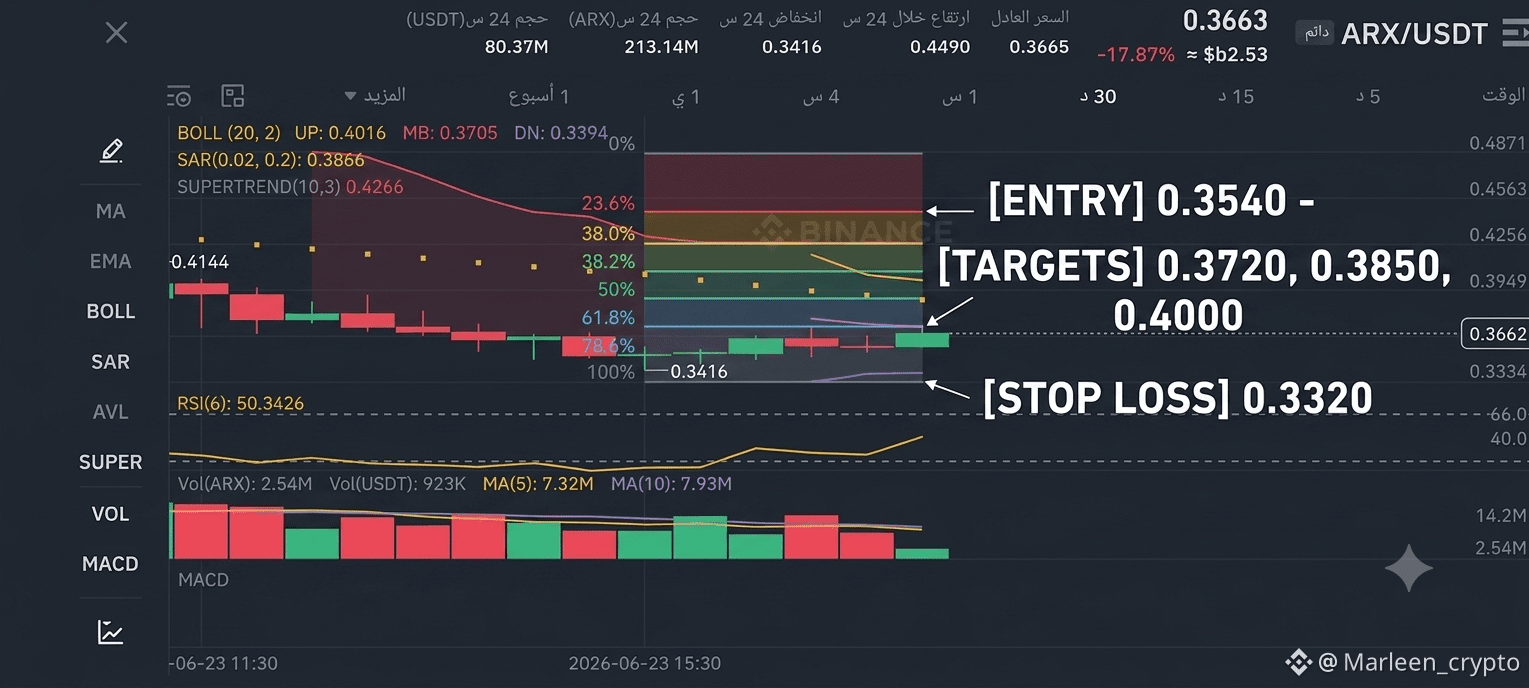Viewport: 1529px width, 688px height.
Task: Click the Vol(ARX): 2.54M label
Action: (245, 484)
